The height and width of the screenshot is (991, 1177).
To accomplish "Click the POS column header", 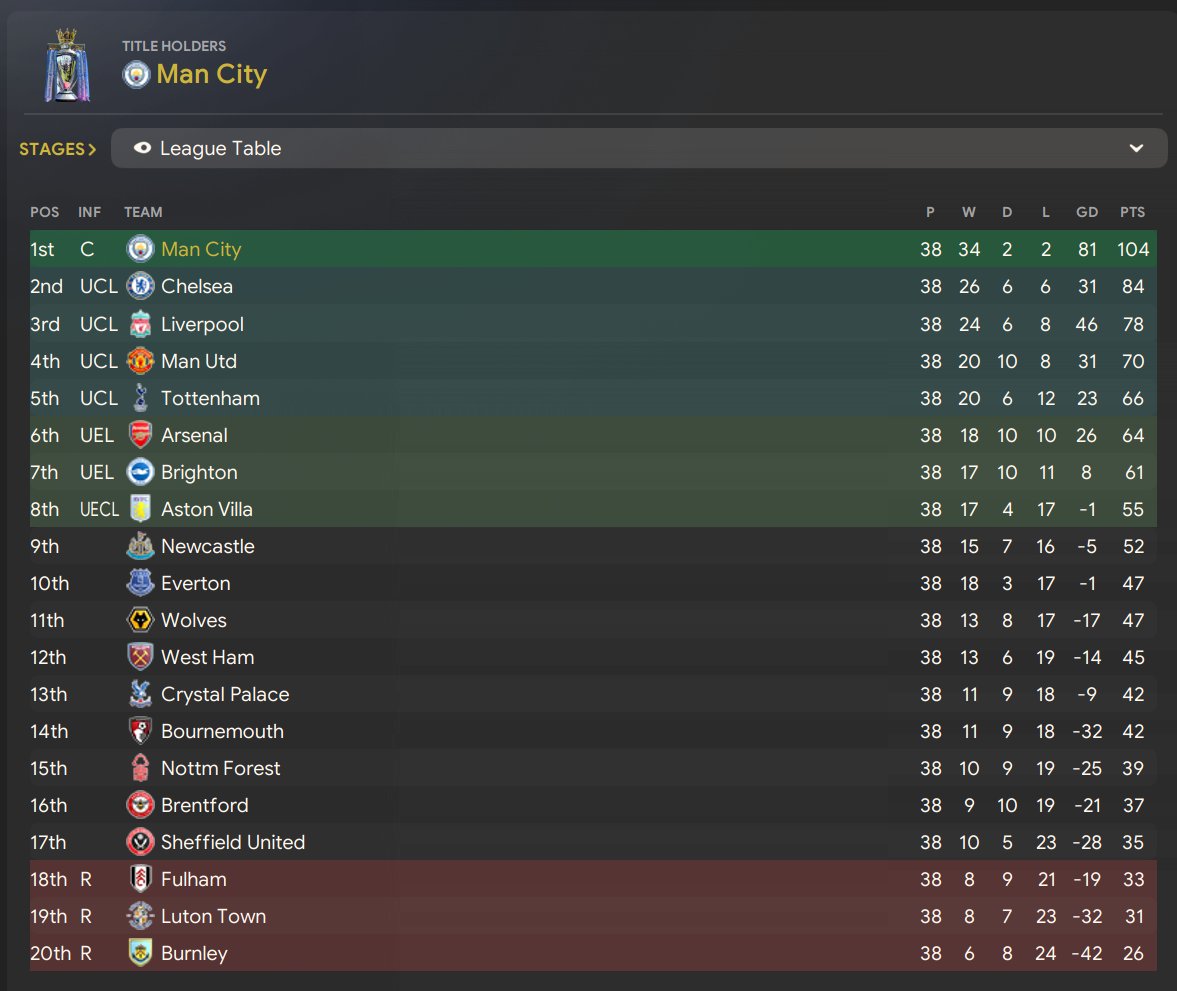I will coord(44,212).
